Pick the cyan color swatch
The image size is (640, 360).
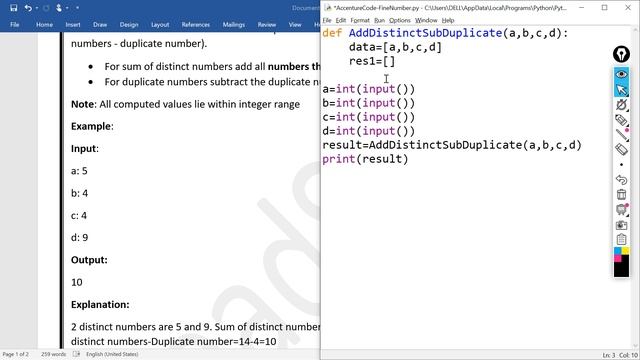617,251
